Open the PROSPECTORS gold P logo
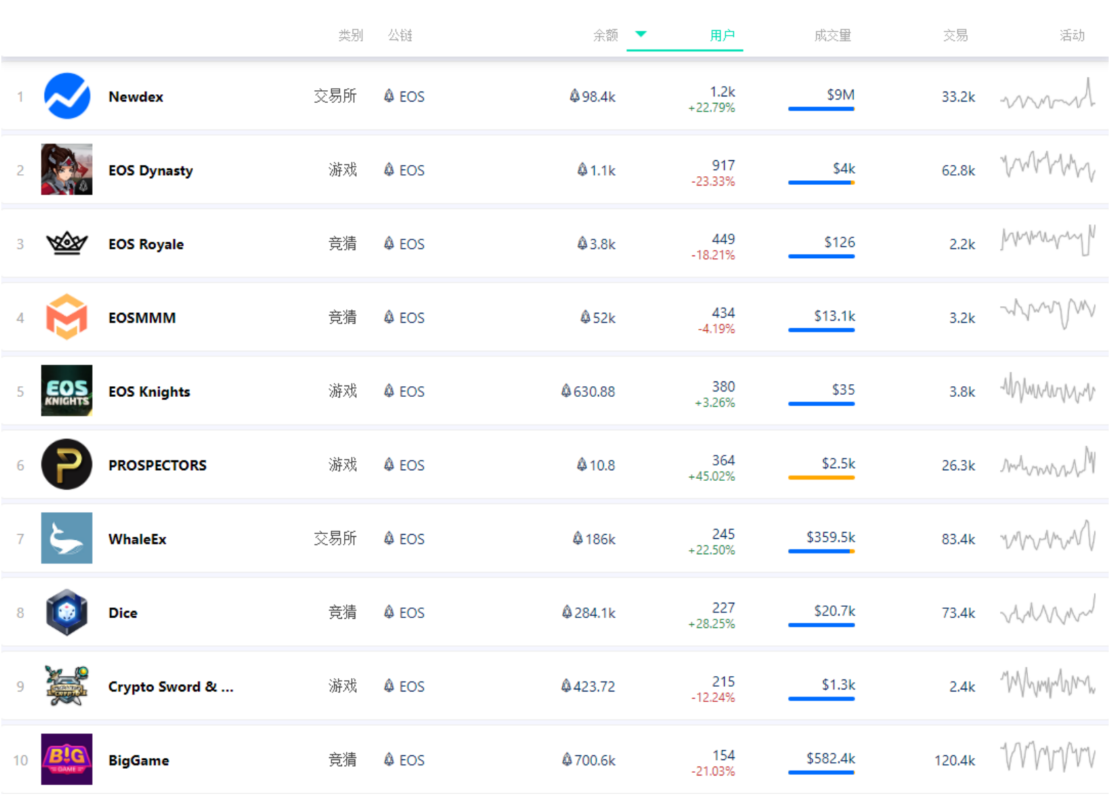Image resolution: width=1114 pixels, height=797 pixels. point(67,465)
